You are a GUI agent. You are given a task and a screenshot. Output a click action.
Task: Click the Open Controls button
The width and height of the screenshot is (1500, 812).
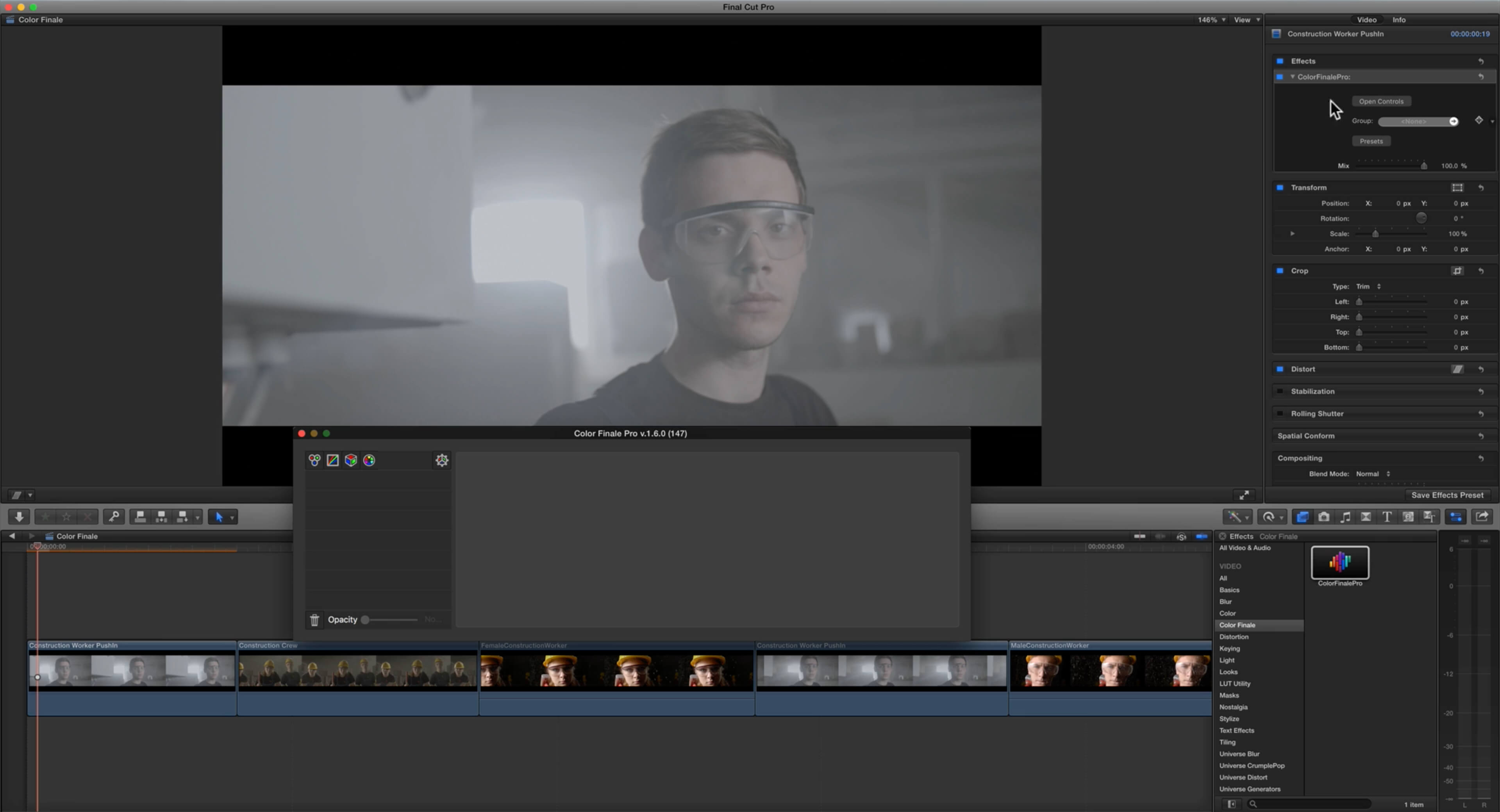click(x=1381, y=101)
